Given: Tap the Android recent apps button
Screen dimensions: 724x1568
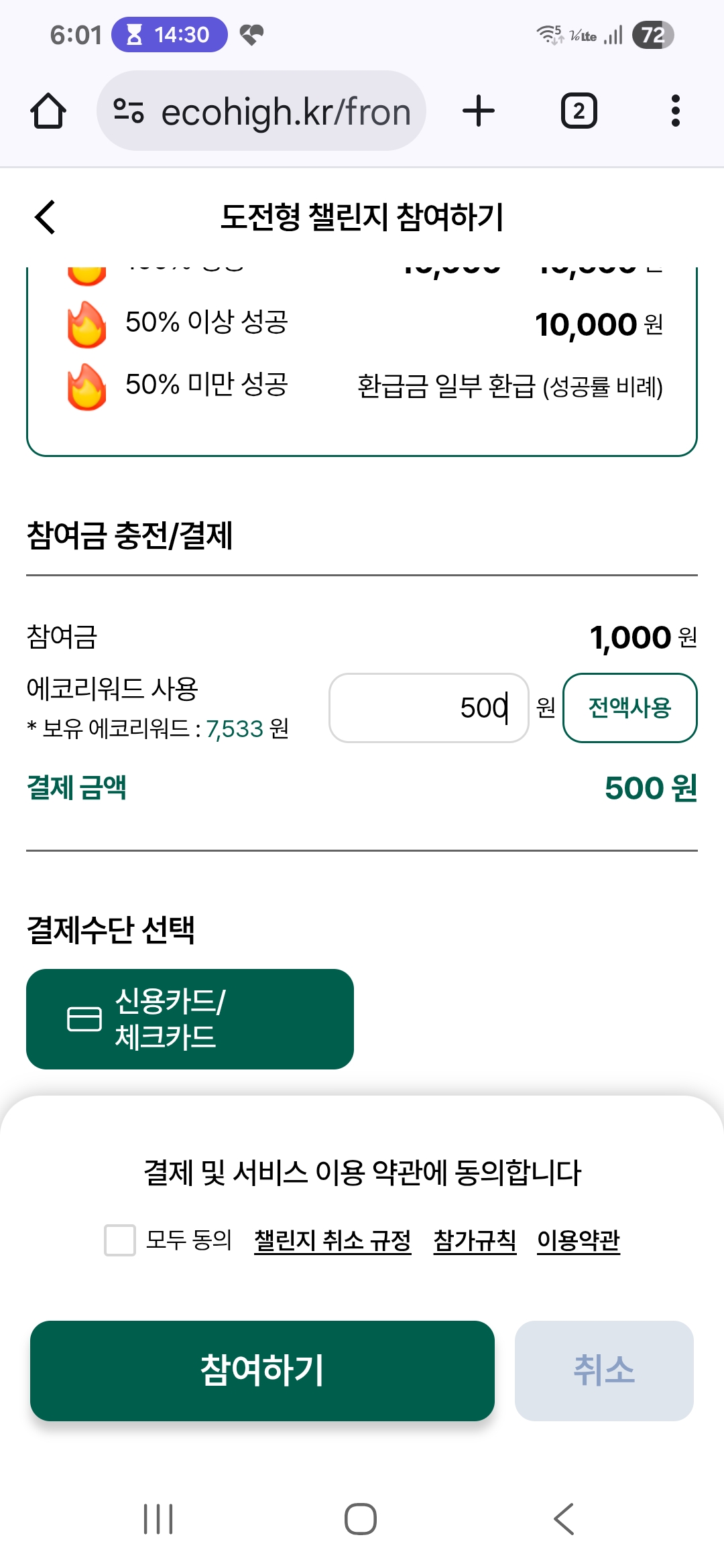Looking at the screenshot, I should (x=158, y=1518).
